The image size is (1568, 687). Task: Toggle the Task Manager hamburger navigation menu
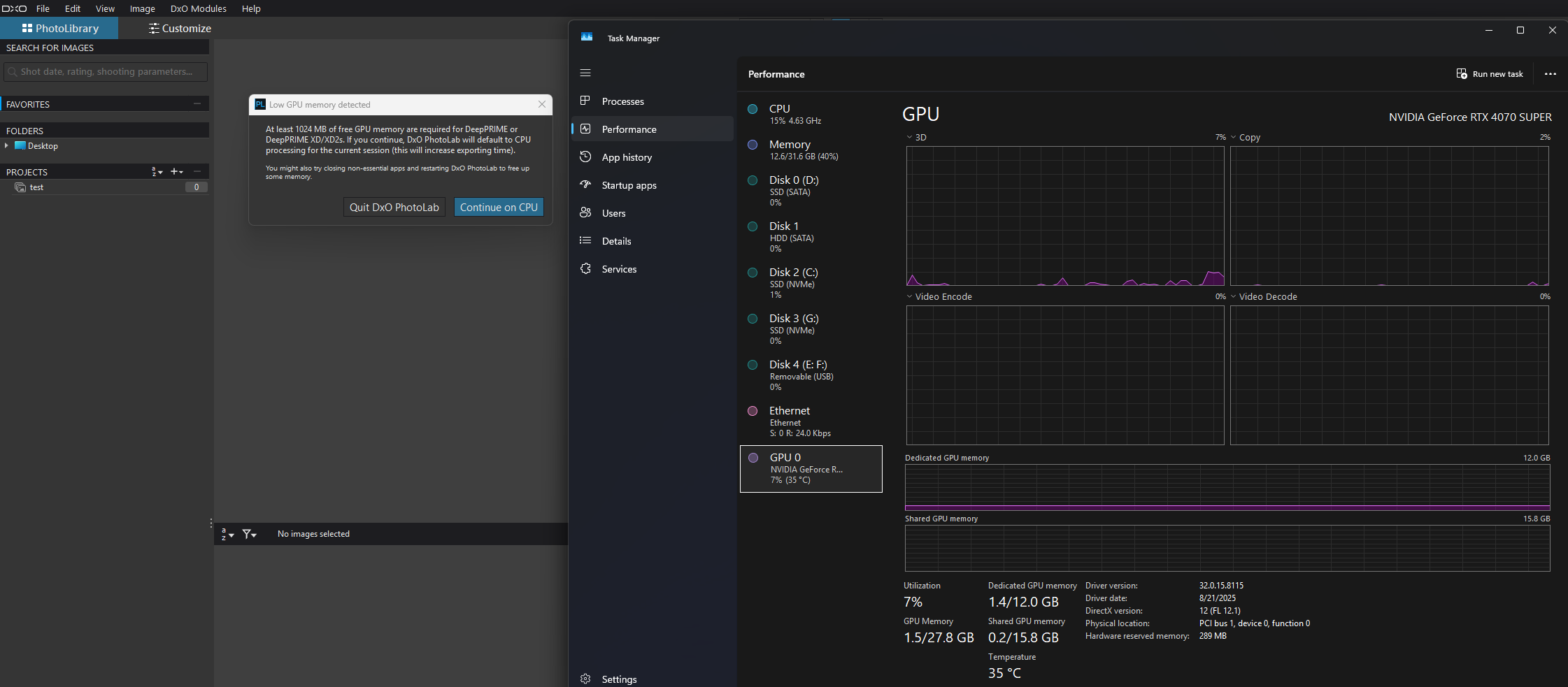(x=585, y=73)
